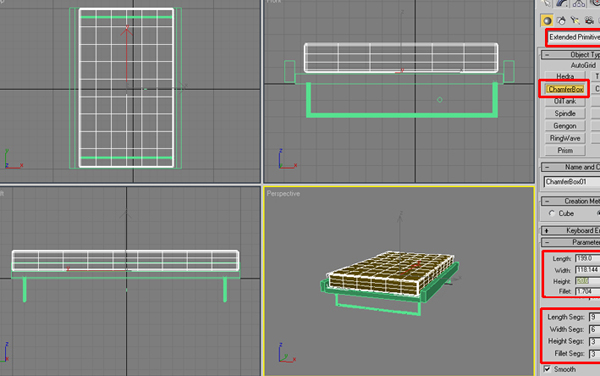
Task: Select the Geometry category icon
Action: 547,21
